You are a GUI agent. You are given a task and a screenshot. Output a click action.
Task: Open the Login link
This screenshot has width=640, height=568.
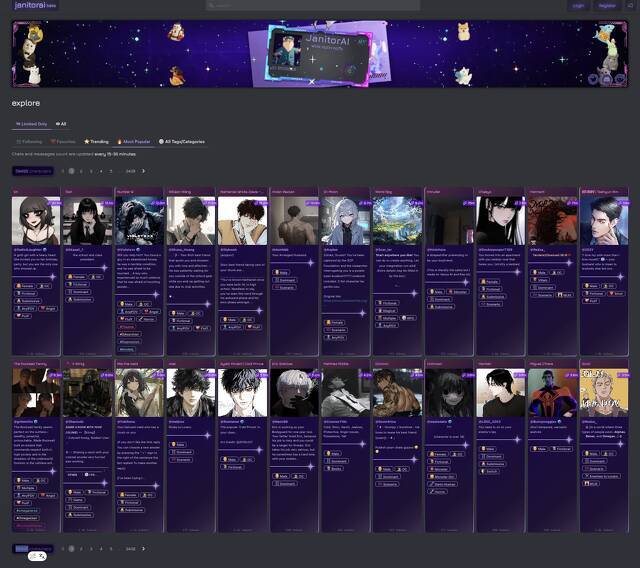click(578, 5)
